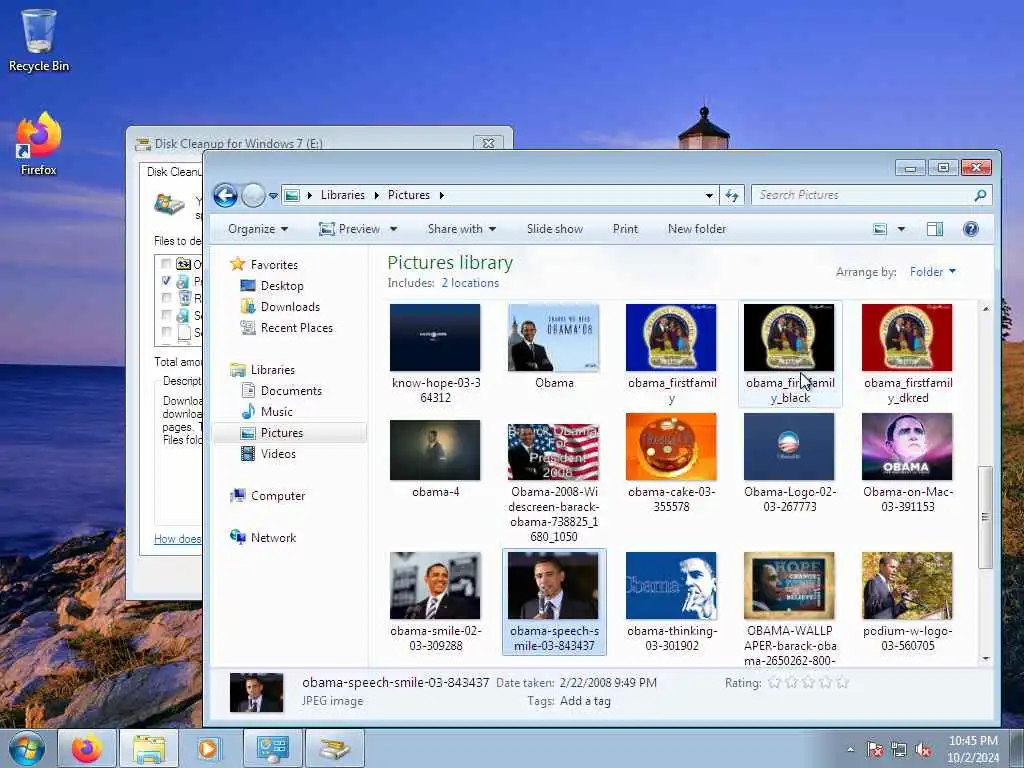The width and height of the screenshot is (1024, 768).
Task: Launch Firefox from the desktop shortcut
Action: [39, 144]
